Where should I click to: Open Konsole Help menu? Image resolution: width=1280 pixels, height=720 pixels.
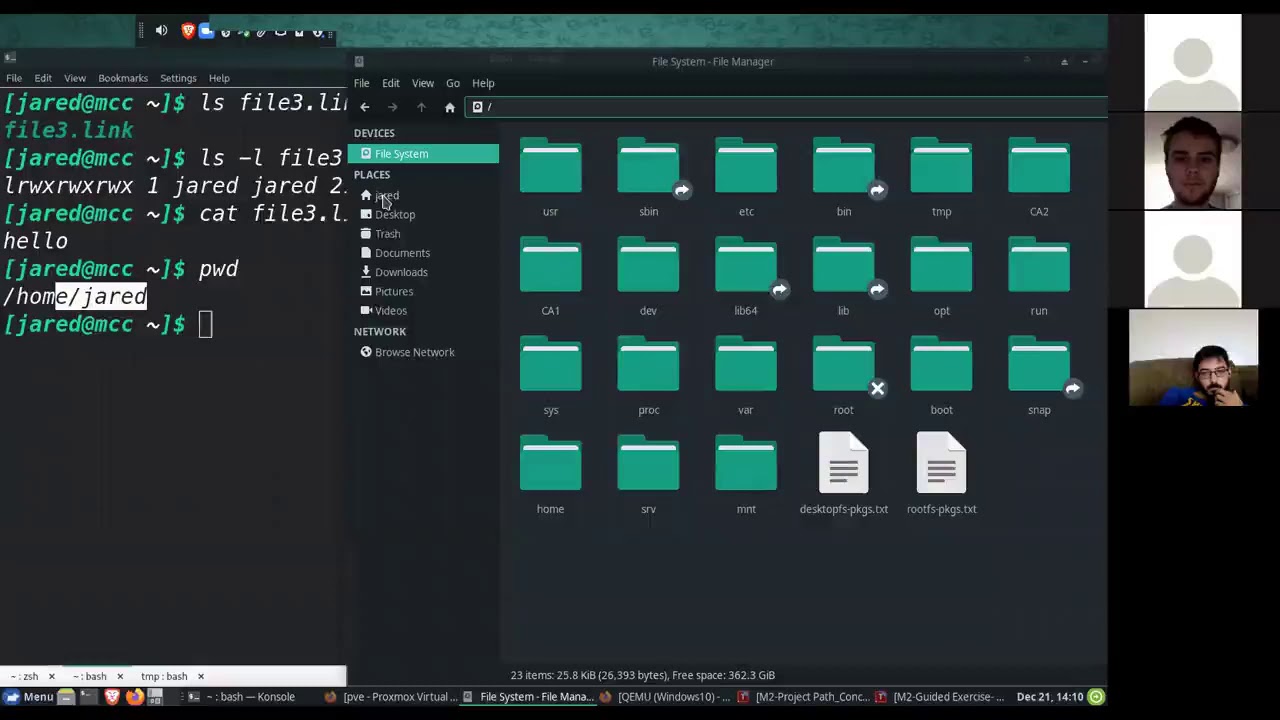(x=219, y=78)
